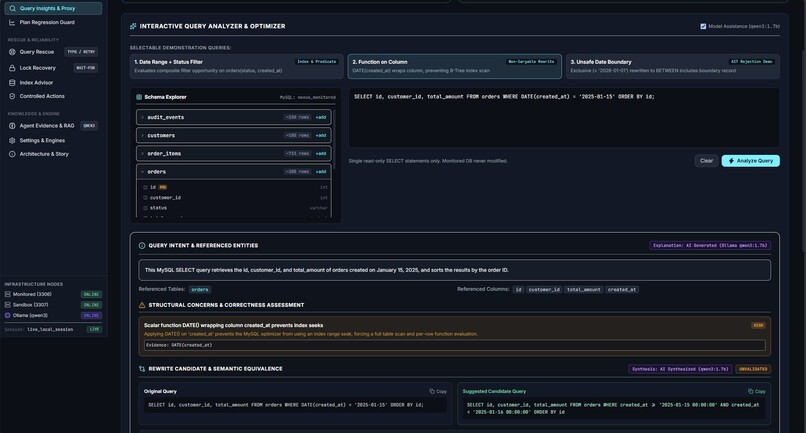
Task: Click inside the SQL query editor
Action: [564, 118]
